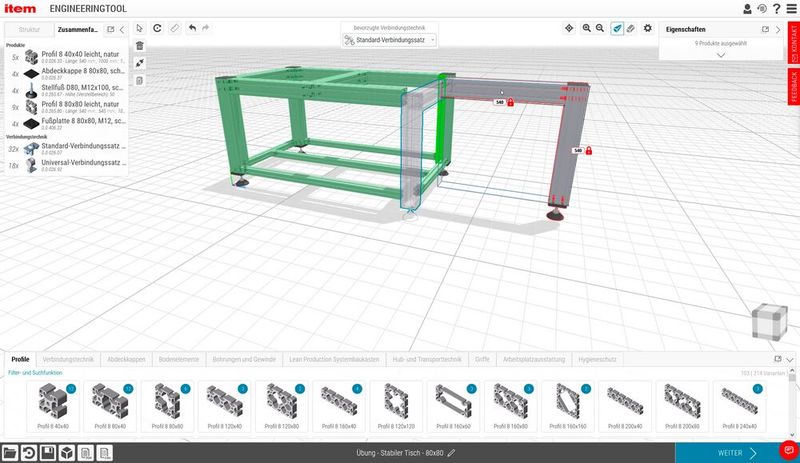This screenshot has height=463, width=800.
Task: Open the hamburger main menu
Action: [791, 9]
